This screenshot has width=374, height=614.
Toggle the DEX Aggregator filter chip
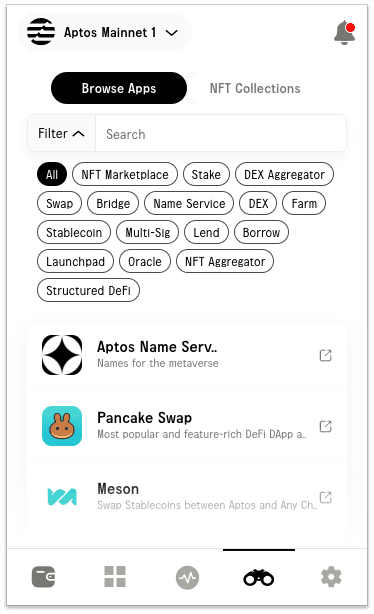click(x=284, y=174)
